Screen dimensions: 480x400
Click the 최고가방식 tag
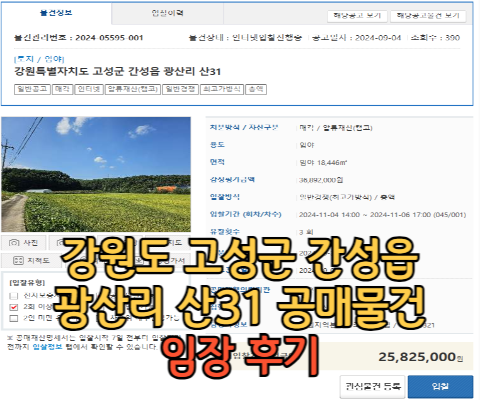(222, 89)
